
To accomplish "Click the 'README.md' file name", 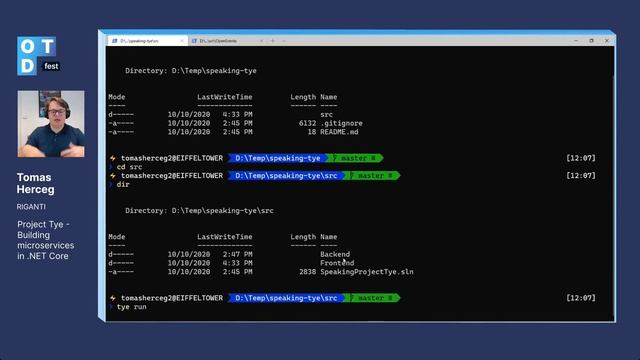I will tap(339, 132).
